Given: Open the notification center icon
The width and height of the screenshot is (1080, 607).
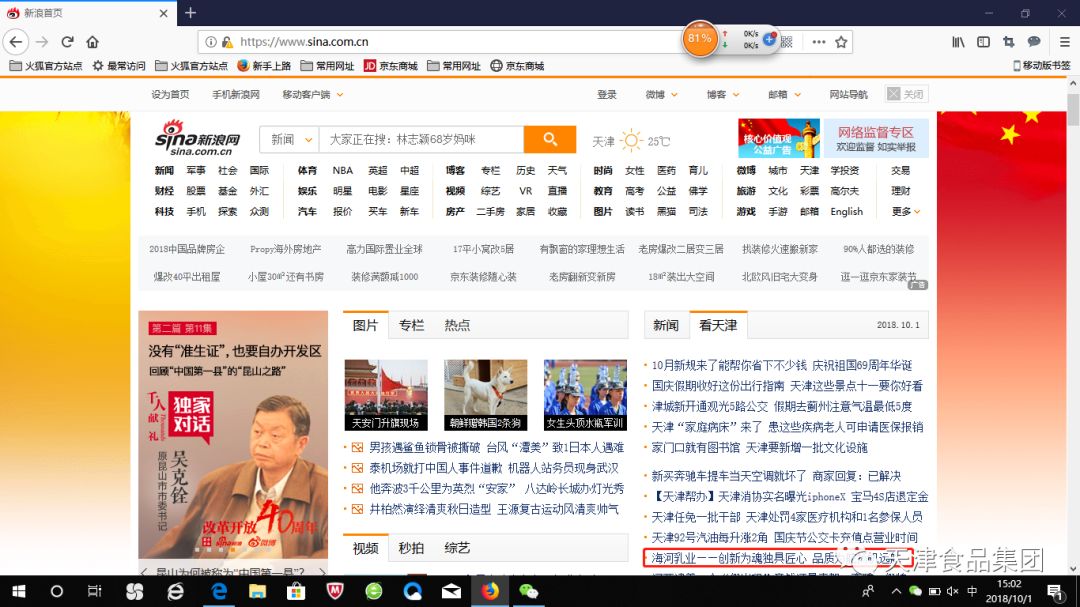Looking at the screenshot, I should click(x=1055, y=591).
